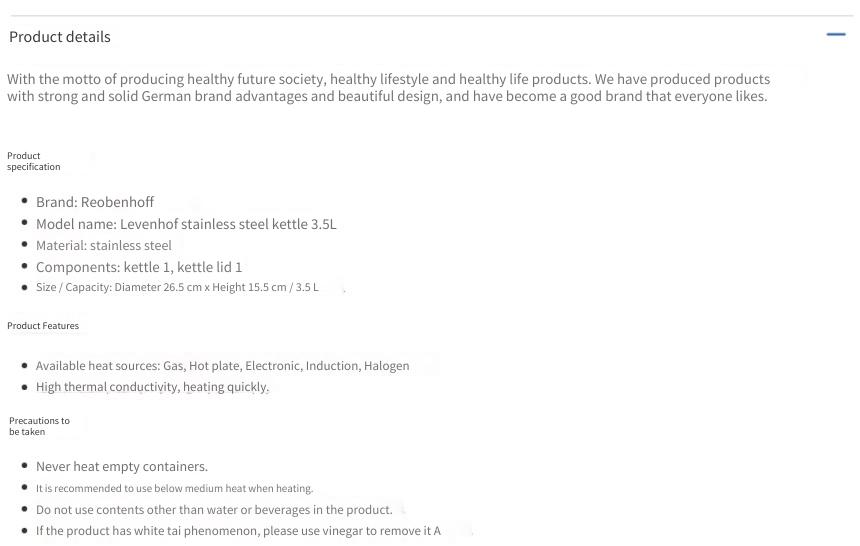Viewport: 860px width, 546px height.
Task: Click the Product specification label
Action: [x=33, y=161]
